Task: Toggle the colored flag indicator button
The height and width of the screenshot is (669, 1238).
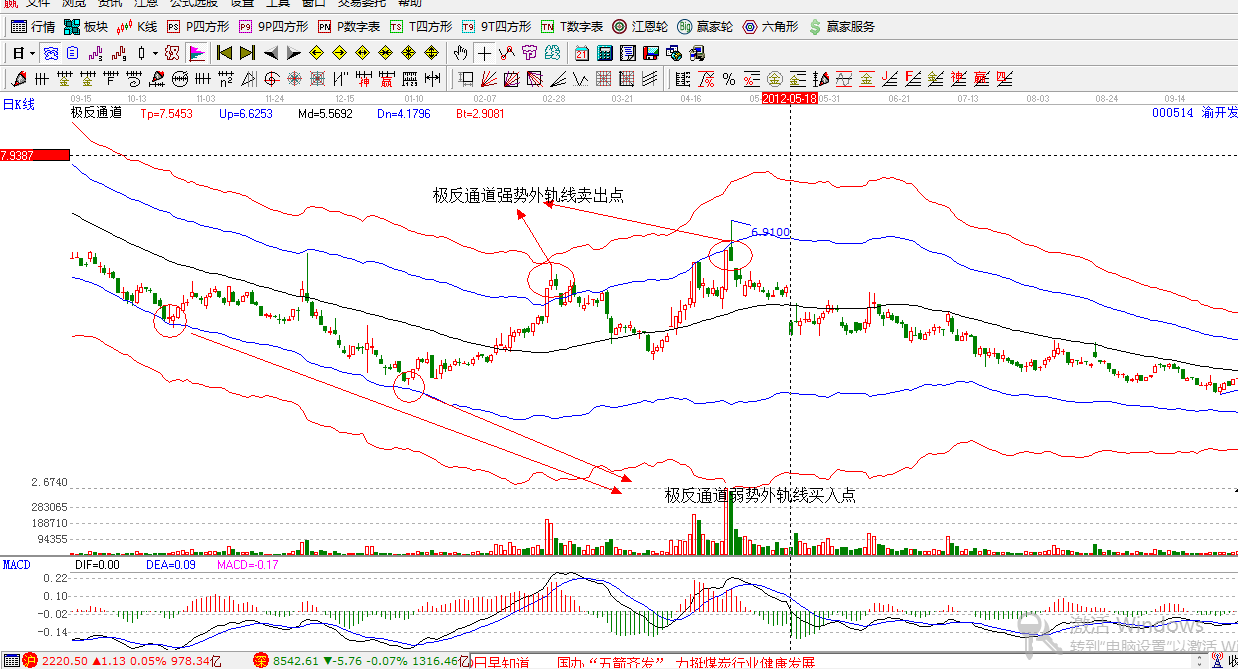Action: pos(197,53)
